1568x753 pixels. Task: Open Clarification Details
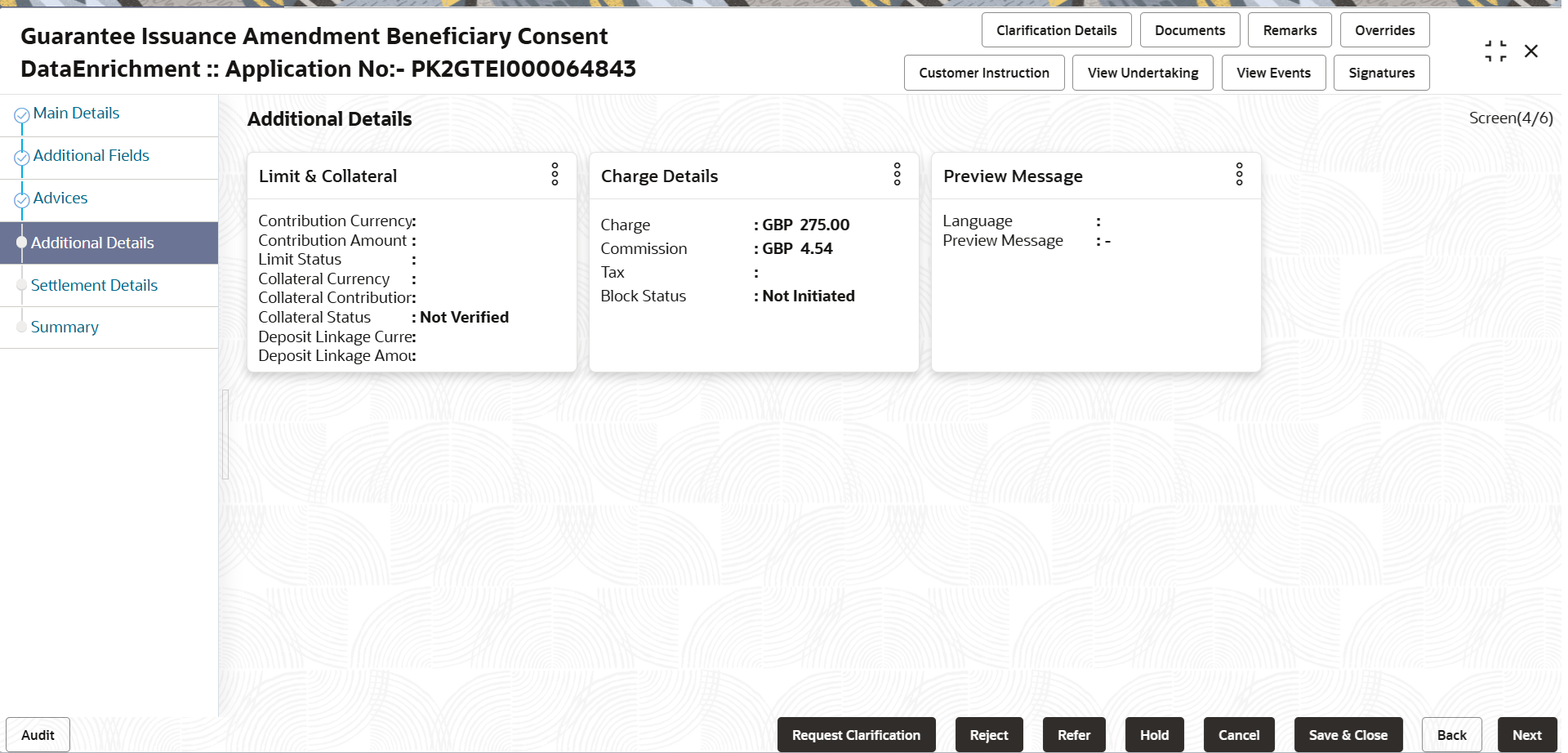pyautogui.click(x=1056, y=30)
